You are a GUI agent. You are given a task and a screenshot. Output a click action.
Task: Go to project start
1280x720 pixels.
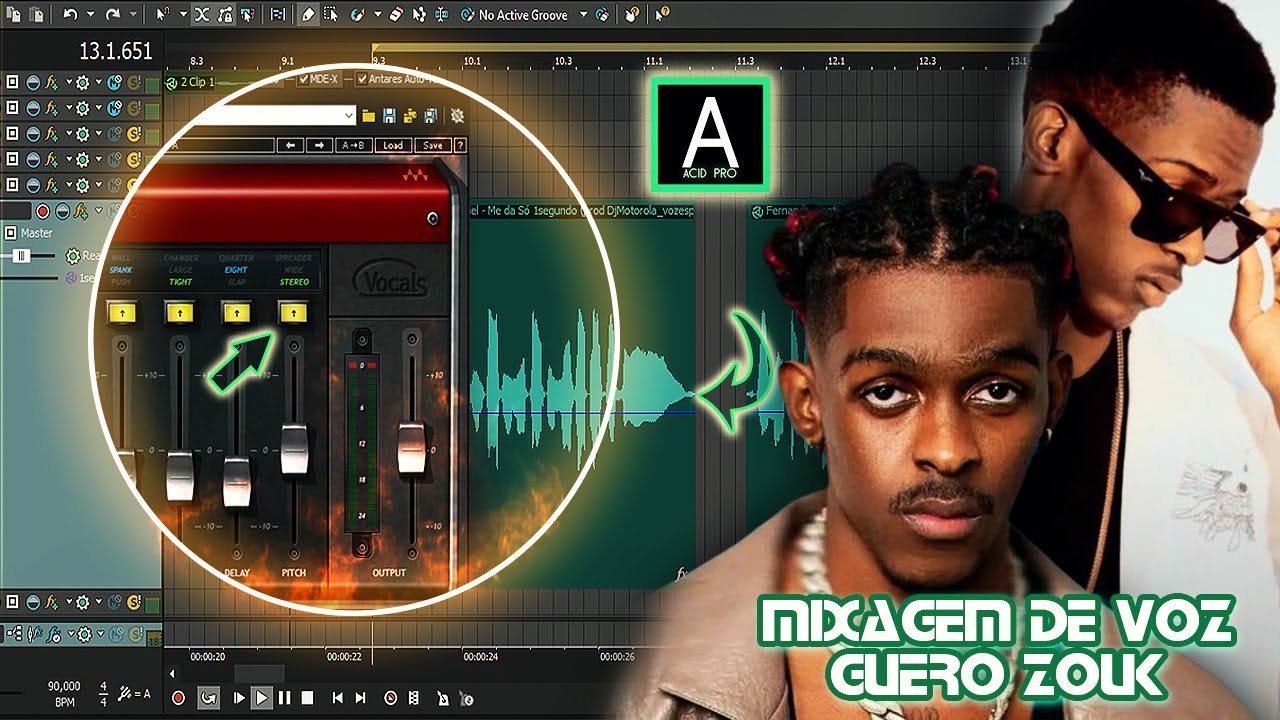(x=338, y=698)
